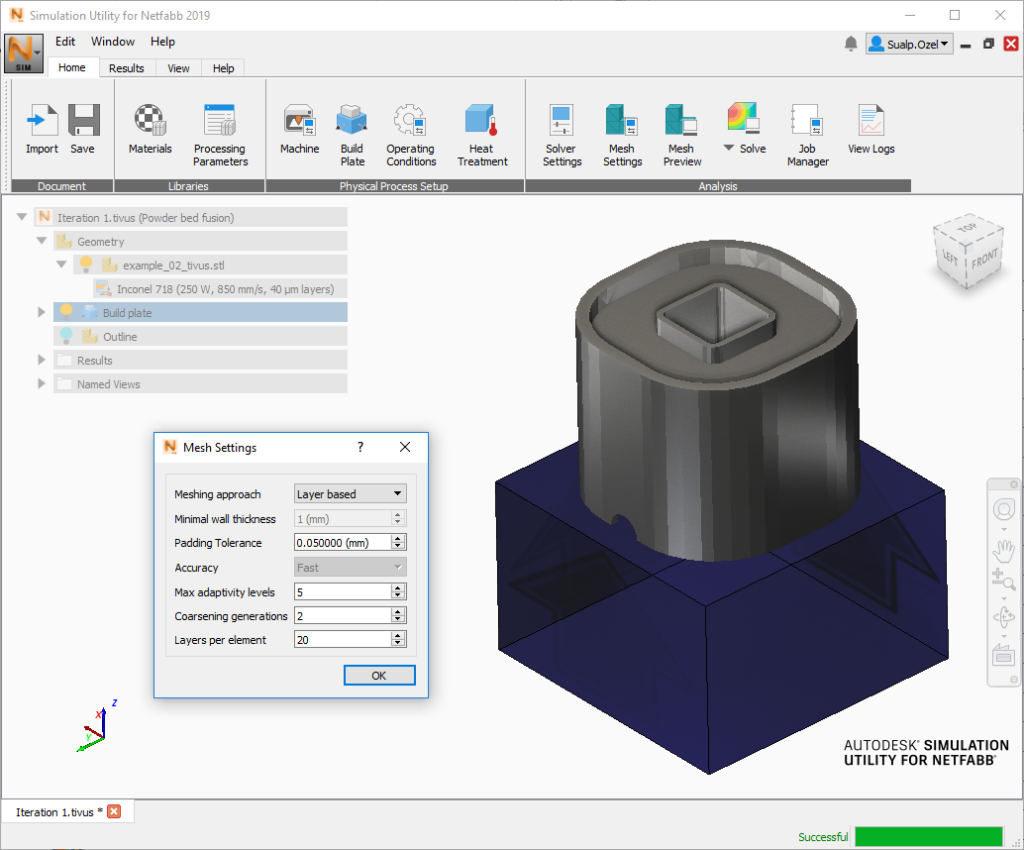Screen dimensions: 1024x850
Task: Select the Home ribbon tab
Action: click(72, 67)
